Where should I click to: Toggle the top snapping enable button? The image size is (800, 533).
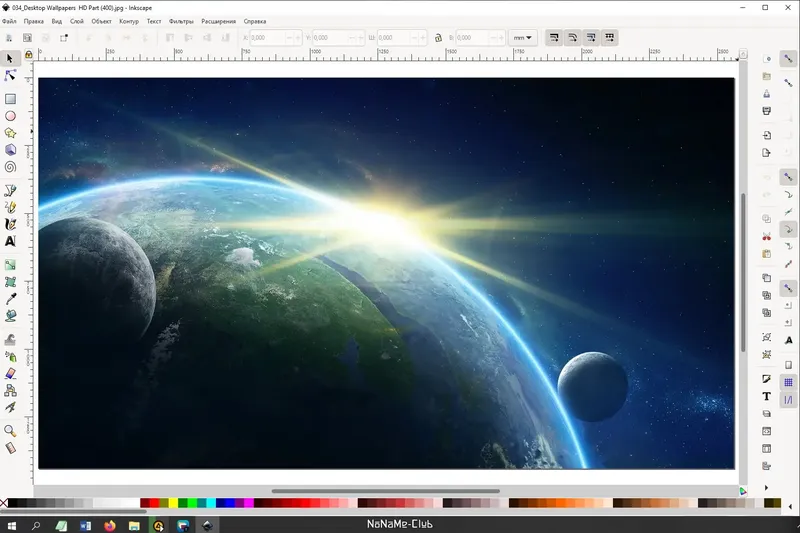pyautogui.click(x=788, y=59)
